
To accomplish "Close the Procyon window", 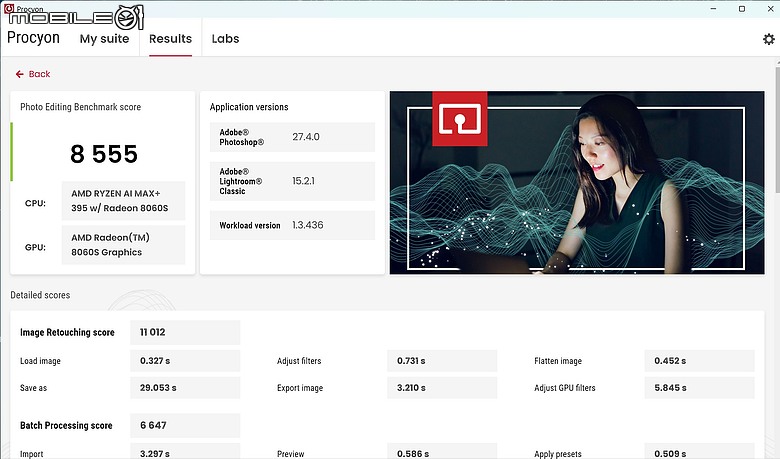I will coord(770,8).
